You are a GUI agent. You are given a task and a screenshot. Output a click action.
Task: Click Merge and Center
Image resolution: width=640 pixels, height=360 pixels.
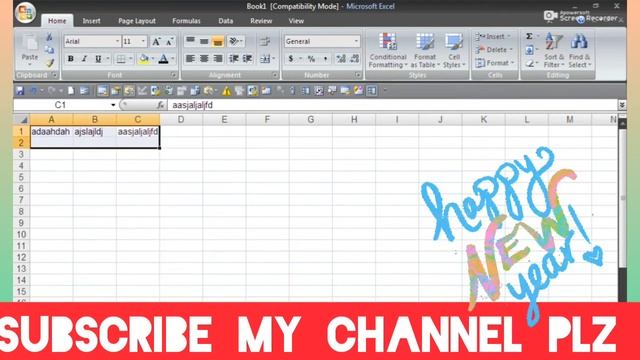point(265,59)
